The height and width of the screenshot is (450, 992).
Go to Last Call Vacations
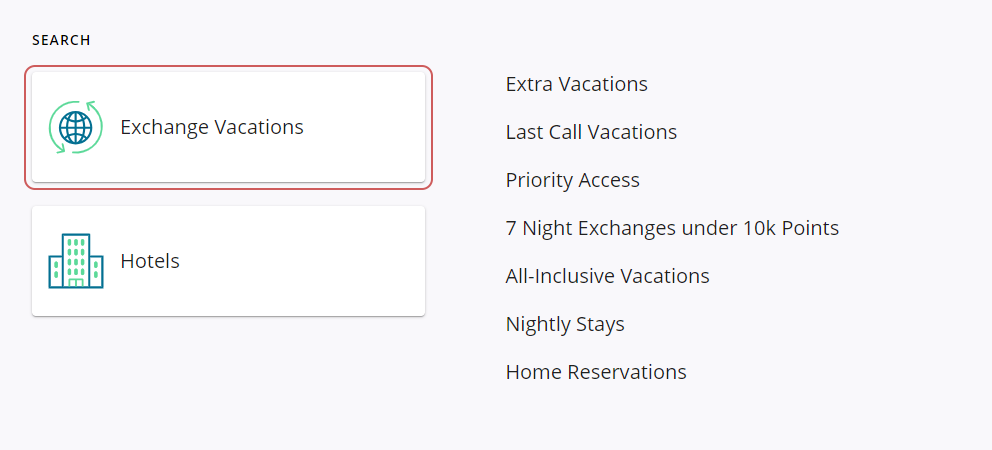(x=591, y=132)
